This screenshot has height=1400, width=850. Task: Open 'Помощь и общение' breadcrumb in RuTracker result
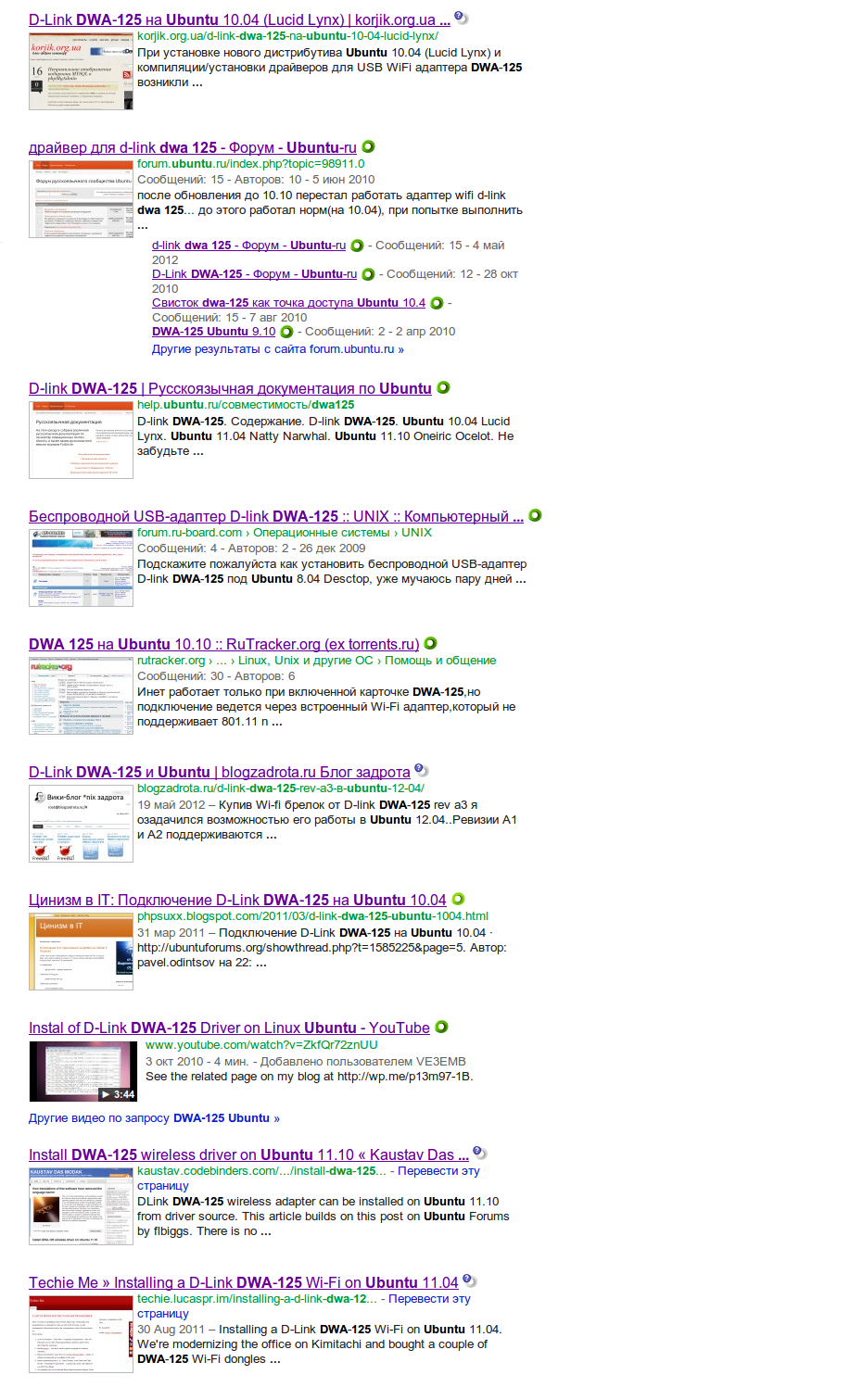[x=440, y=661]
